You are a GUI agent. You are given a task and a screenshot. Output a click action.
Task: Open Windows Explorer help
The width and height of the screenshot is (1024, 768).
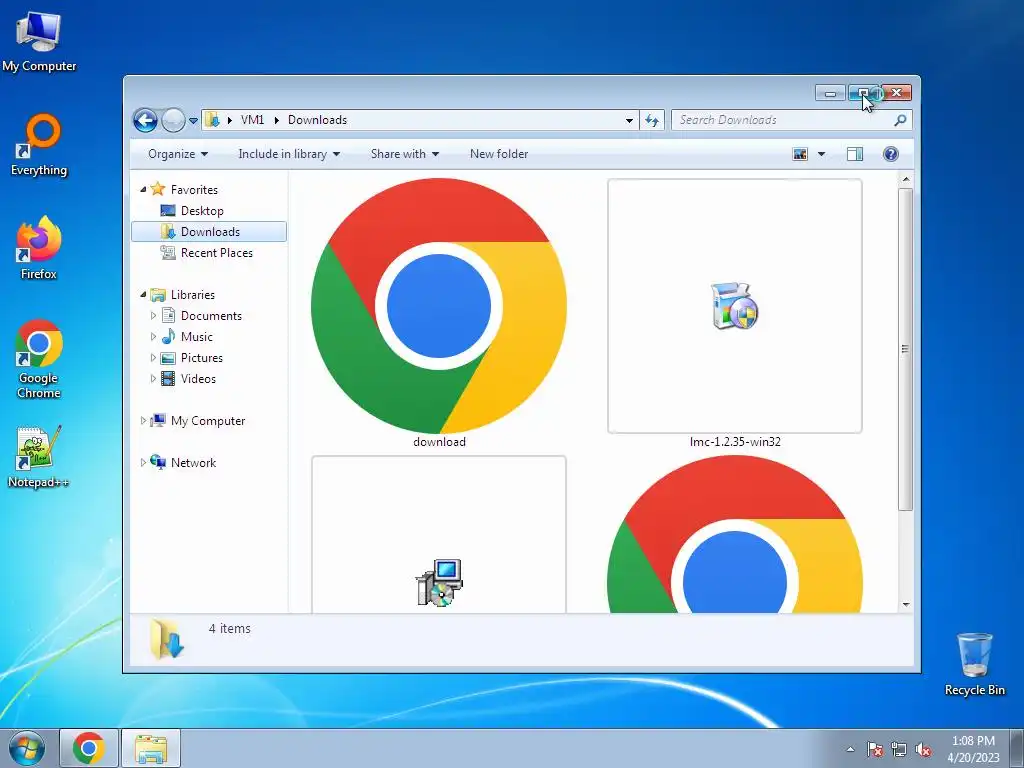click(x=890, y=154)
